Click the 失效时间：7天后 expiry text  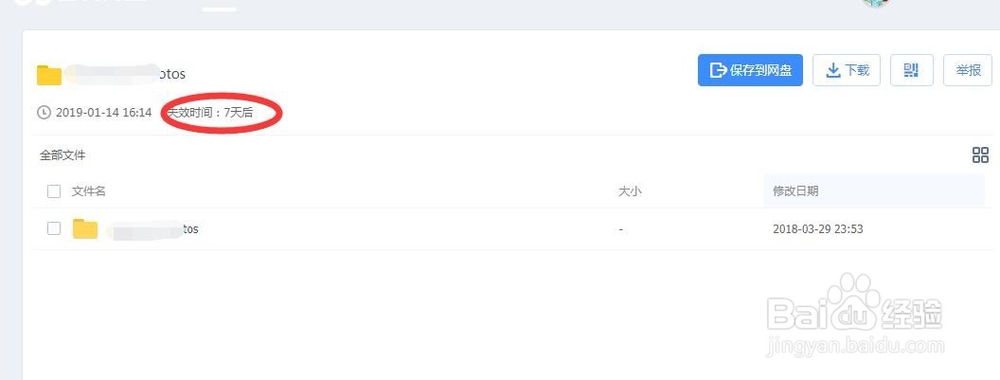click(210, 113)
